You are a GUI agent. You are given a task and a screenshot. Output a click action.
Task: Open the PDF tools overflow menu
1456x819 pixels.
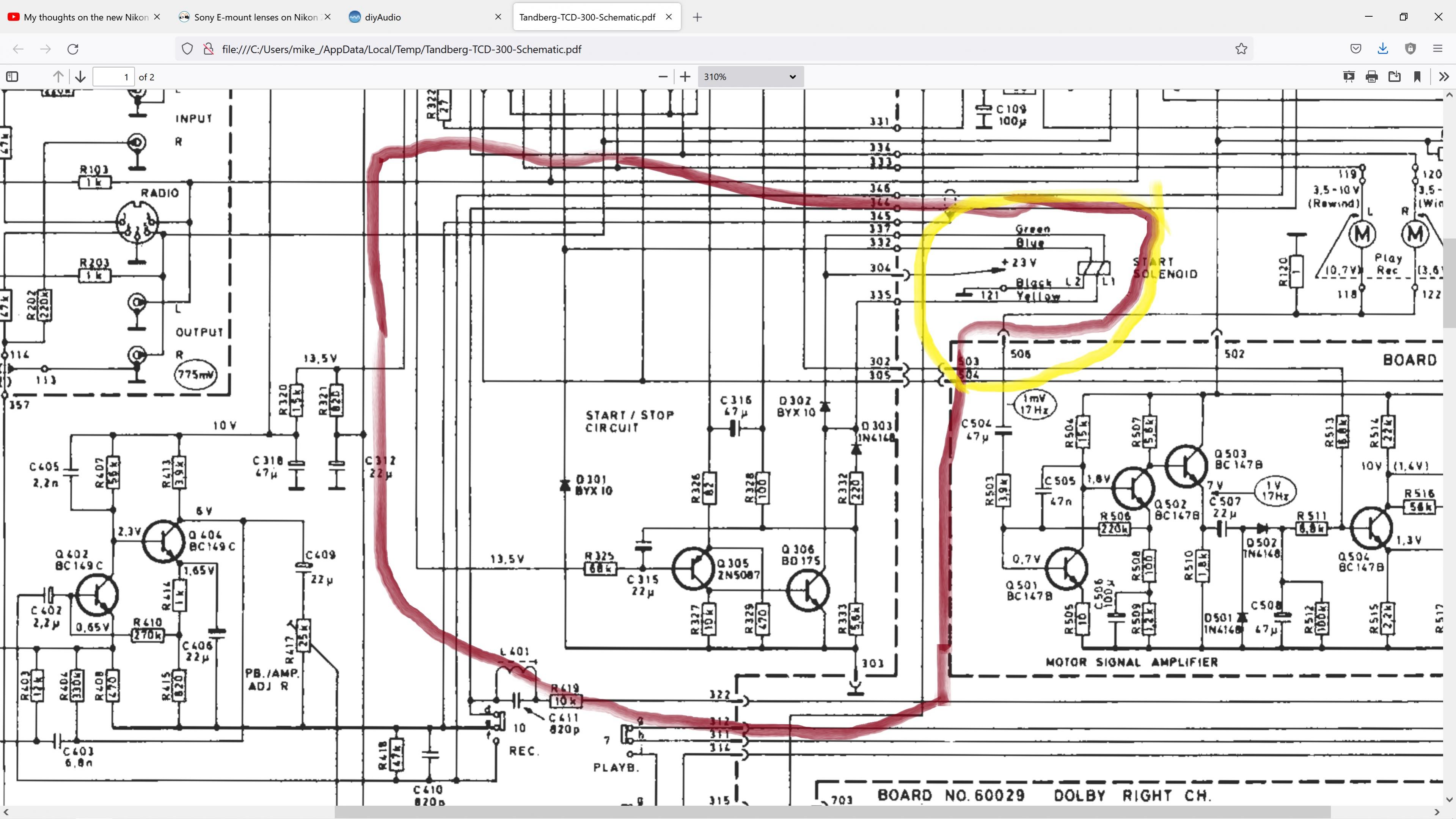[1444, 77]
